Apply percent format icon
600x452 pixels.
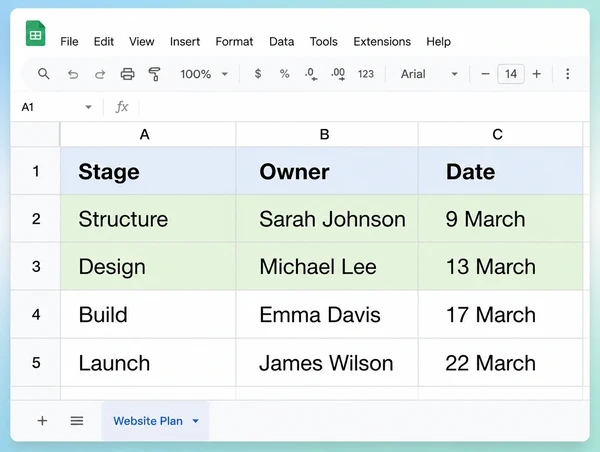coord(284,74)
